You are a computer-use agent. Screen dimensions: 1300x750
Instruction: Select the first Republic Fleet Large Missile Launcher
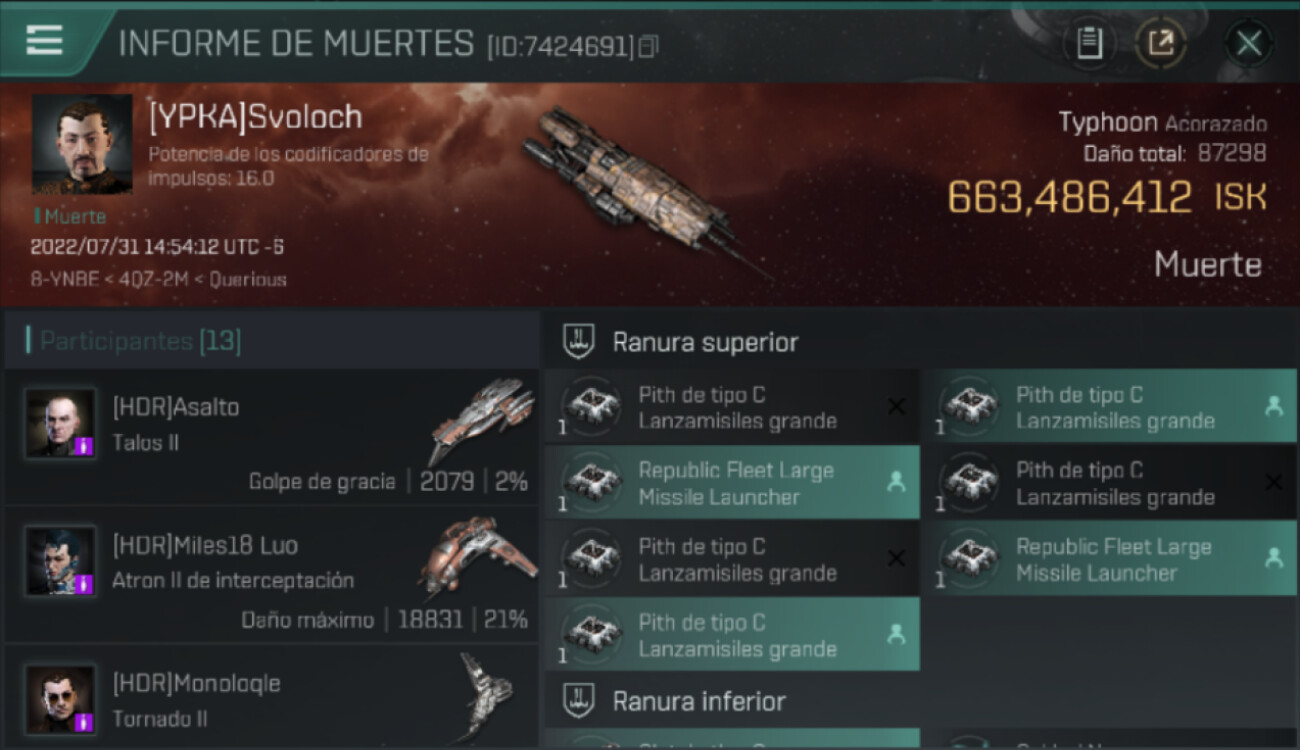tap(732, 483)
